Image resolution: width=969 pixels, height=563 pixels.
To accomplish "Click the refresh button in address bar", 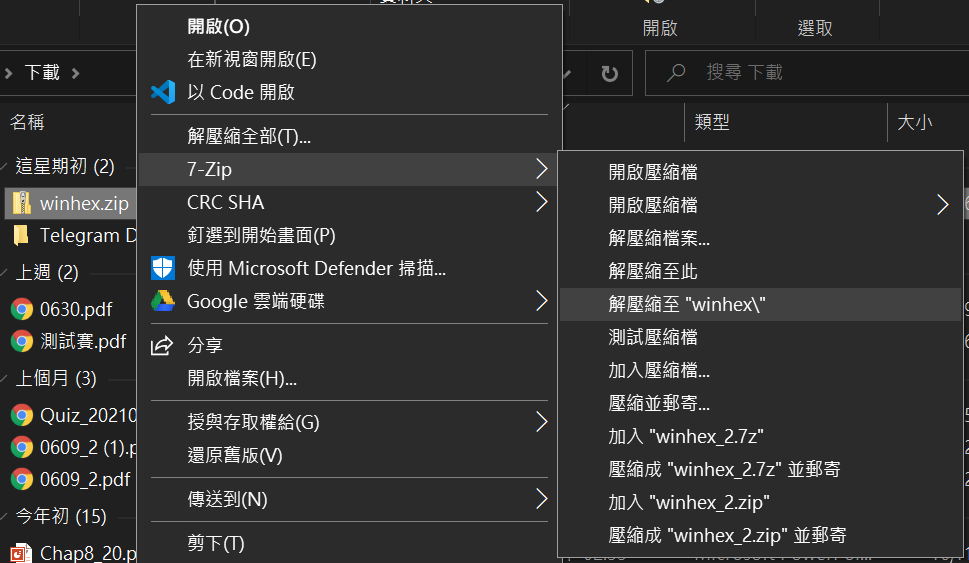I will [609, 73].
